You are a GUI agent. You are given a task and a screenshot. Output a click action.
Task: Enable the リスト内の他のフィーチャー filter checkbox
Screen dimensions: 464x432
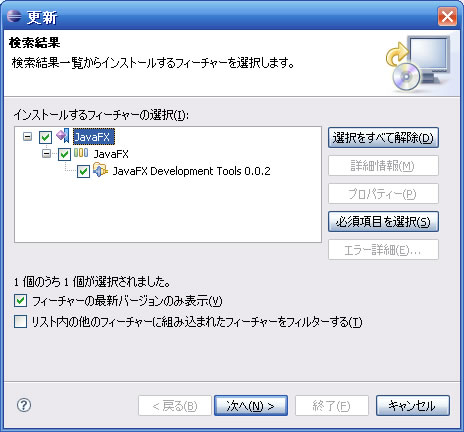[x=20, y=322]
